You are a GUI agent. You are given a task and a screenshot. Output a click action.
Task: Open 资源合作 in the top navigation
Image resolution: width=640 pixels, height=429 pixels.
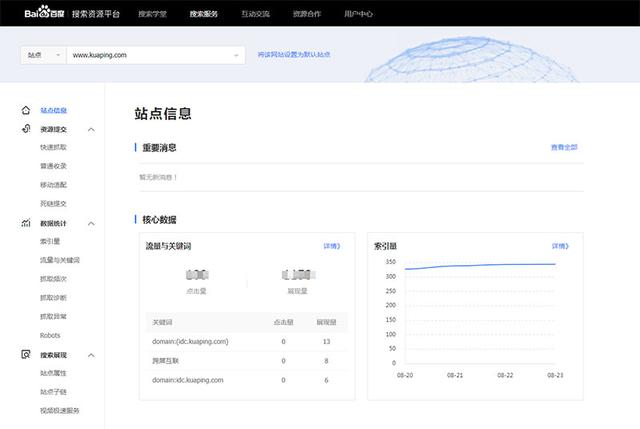[307, 14]
